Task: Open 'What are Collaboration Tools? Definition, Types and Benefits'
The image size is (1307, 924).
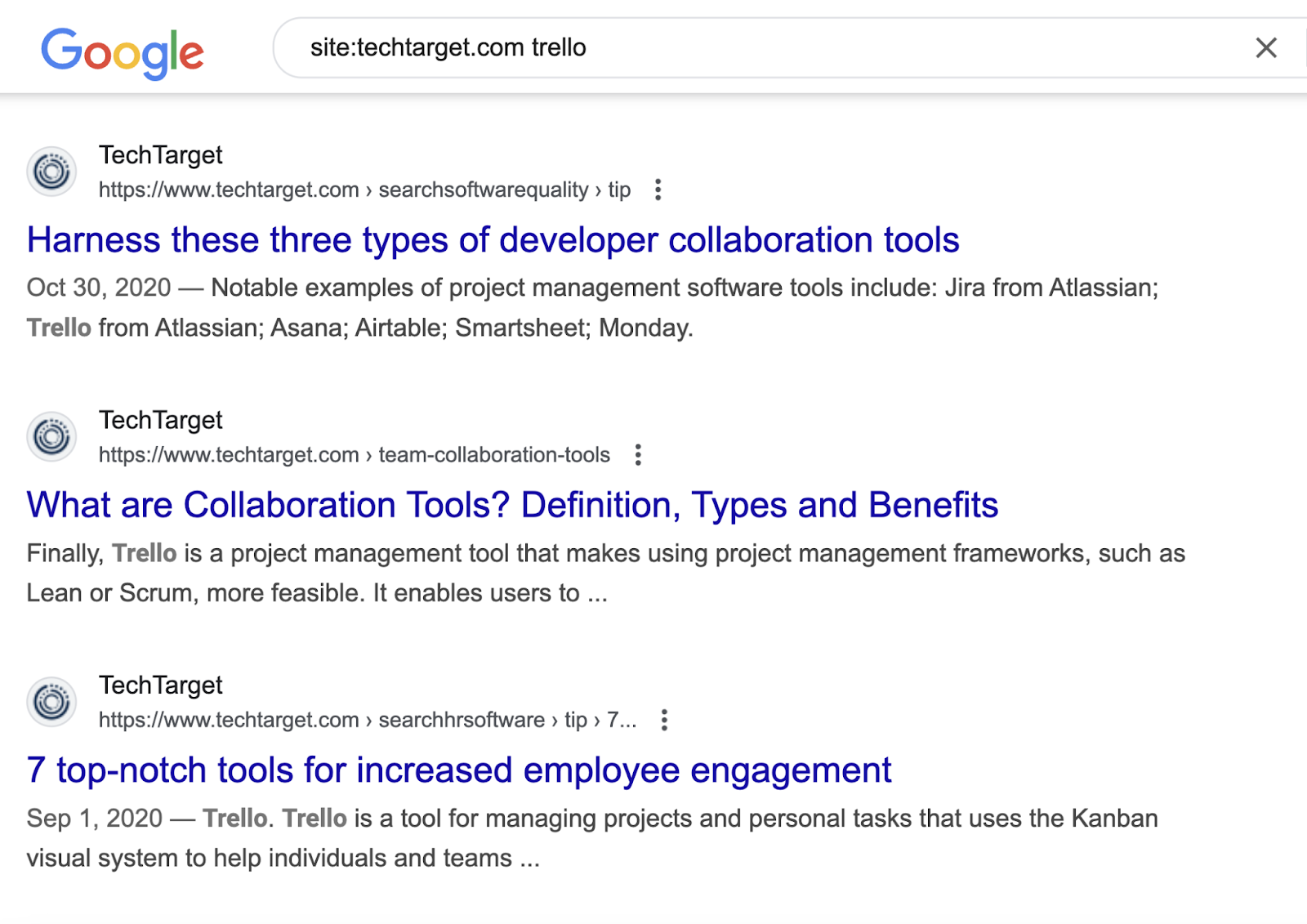Action: (512, 505)
